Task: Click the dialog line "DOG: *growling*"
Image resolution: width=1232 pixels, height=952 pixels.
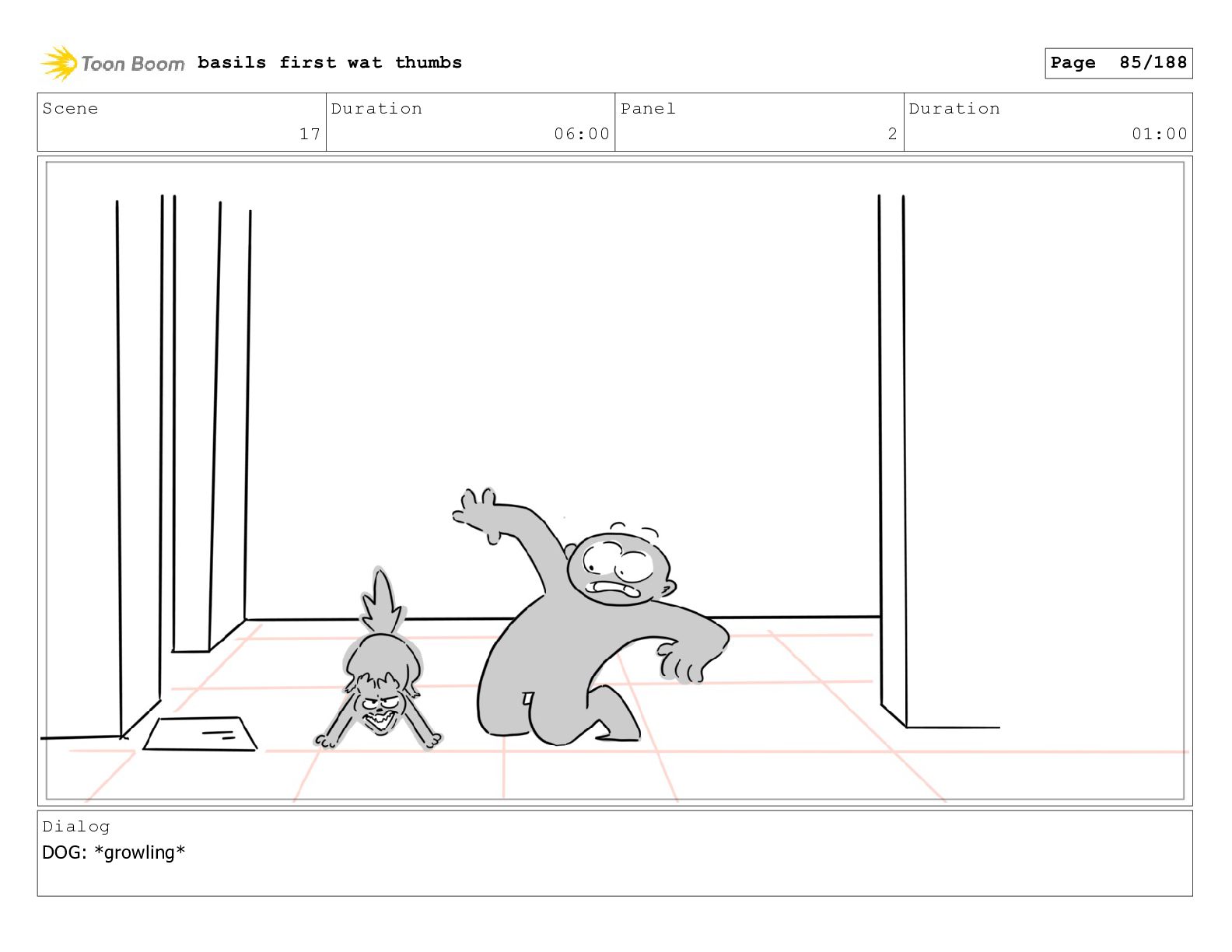Action: [114, 852]
